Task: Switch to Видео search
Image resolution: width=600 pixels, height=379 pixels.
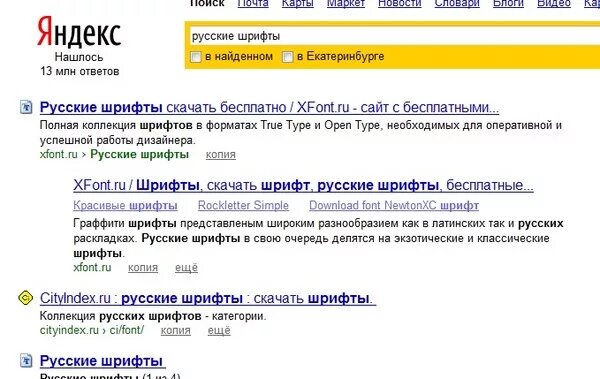Action: coord(554,3)
